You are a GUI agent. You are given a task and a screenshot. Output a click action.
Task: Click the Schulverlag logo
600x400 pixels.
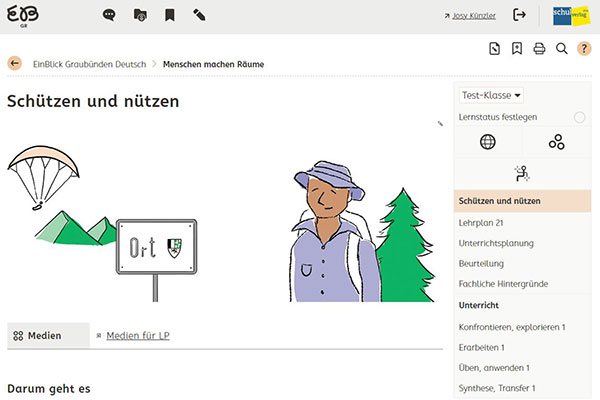pyautogui.click(x=571, y=15)
